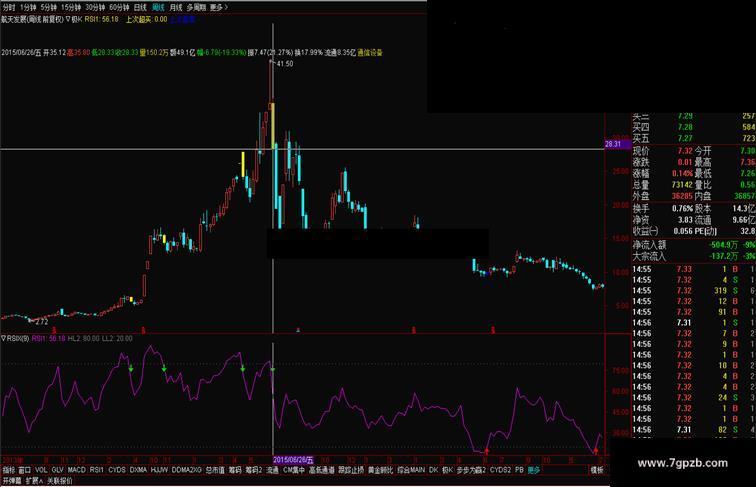This screenshot has width=756, height=487.
Task: Click the 换手 0.76% value
Action: (x=682, y=208)
